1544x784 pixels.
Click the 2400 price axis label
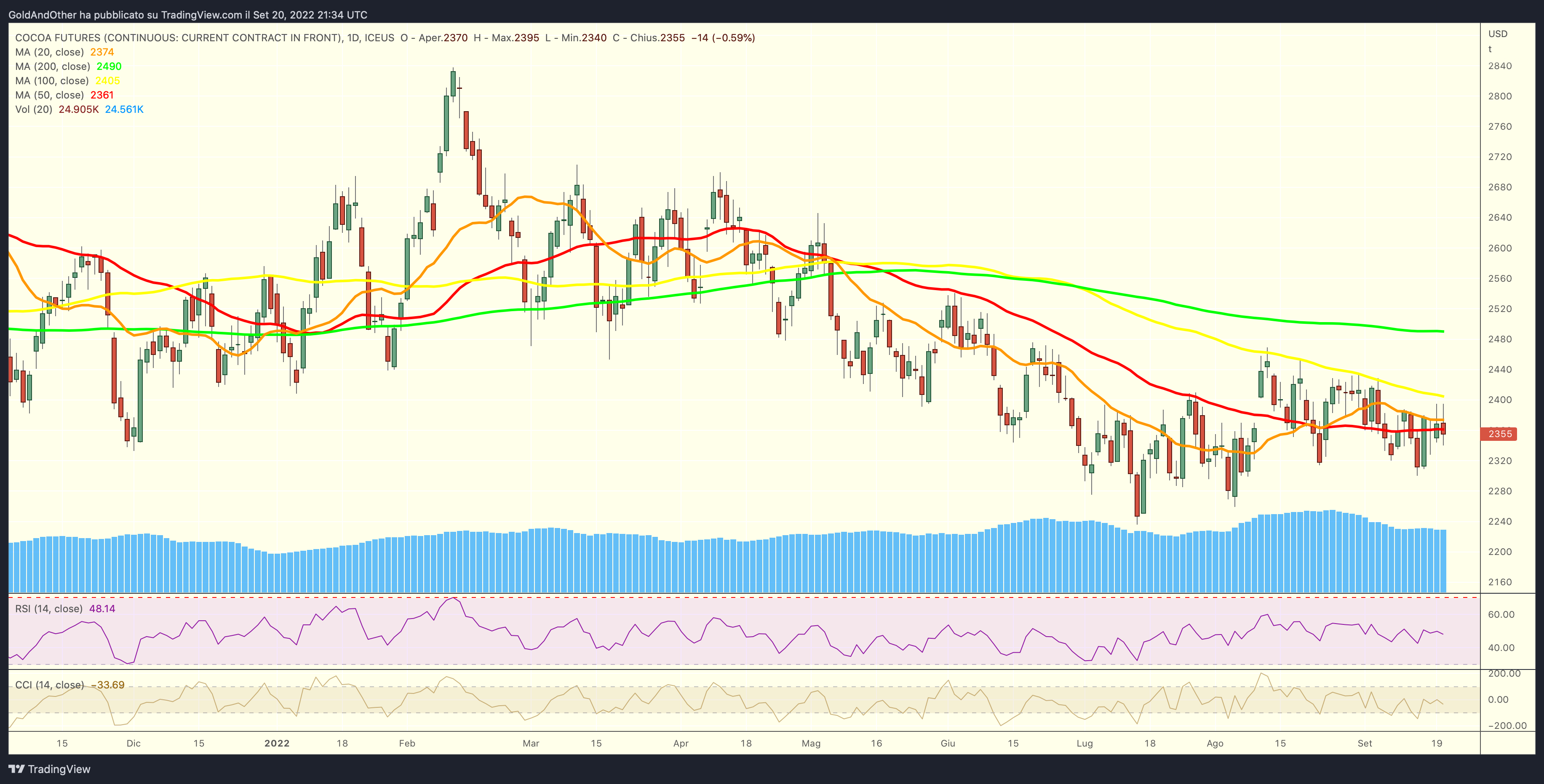1500,400
